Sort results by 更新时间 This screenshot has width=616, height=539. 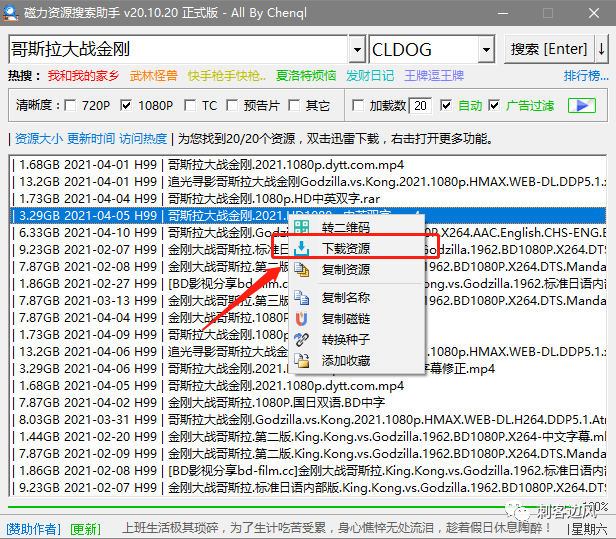pyautogui.click(x=91, y=138)
